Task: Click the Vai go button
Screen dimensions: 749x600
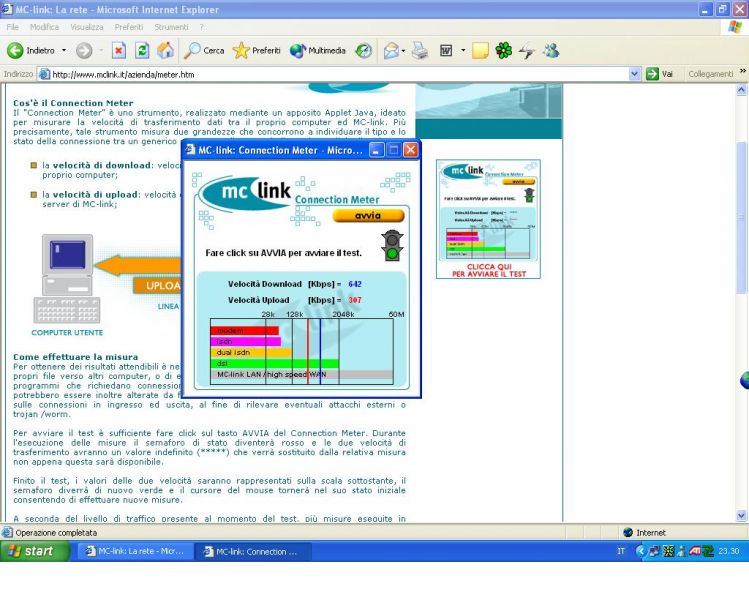Action: tap(660, 74)
